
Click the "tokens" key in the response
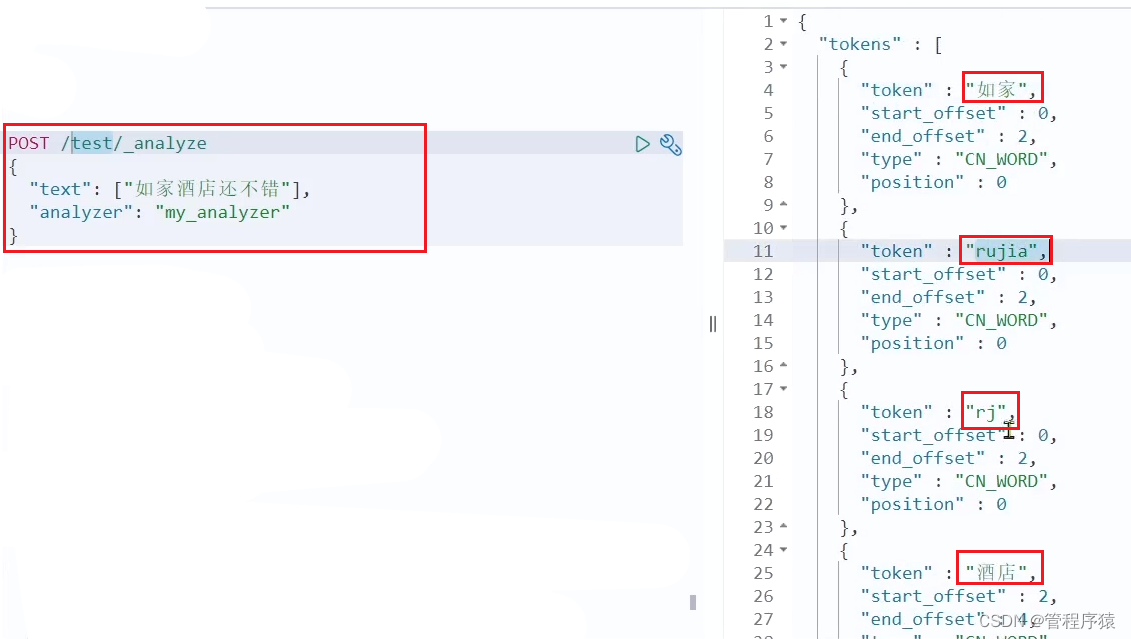click(x=860, y=44)
